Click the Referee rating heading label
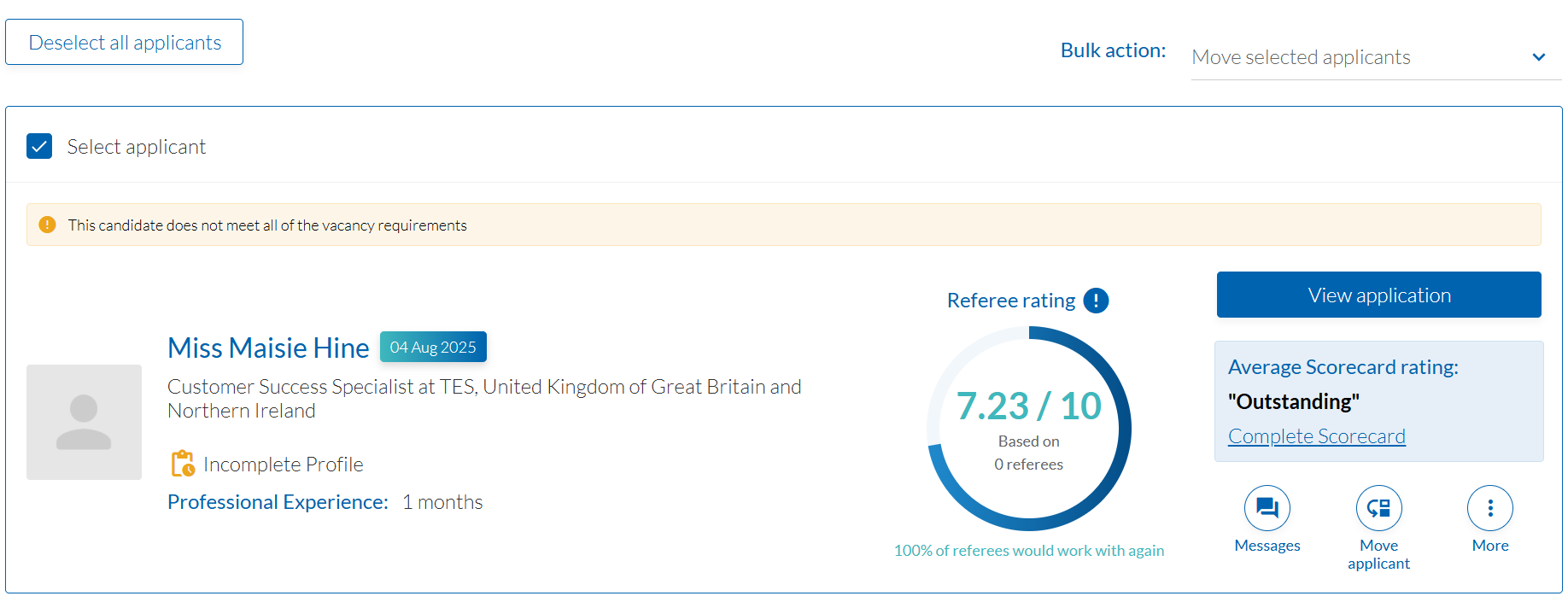Viewport: 1568px width, 602px height. (1011, 301)
